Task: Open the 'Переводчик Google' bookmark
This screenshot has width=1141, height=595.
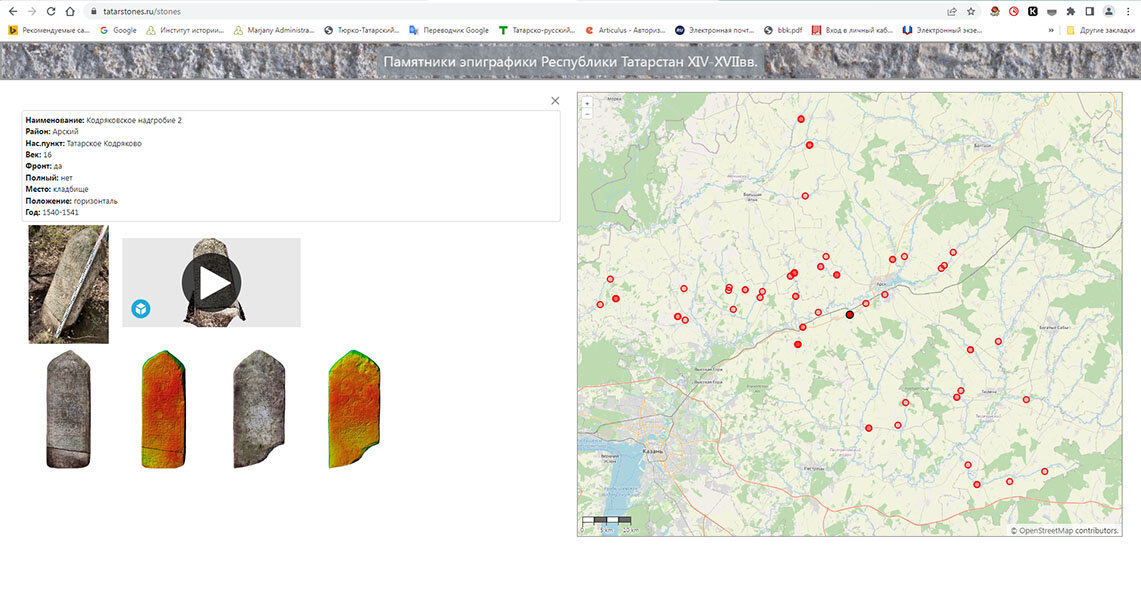Action: click(449, 31)
